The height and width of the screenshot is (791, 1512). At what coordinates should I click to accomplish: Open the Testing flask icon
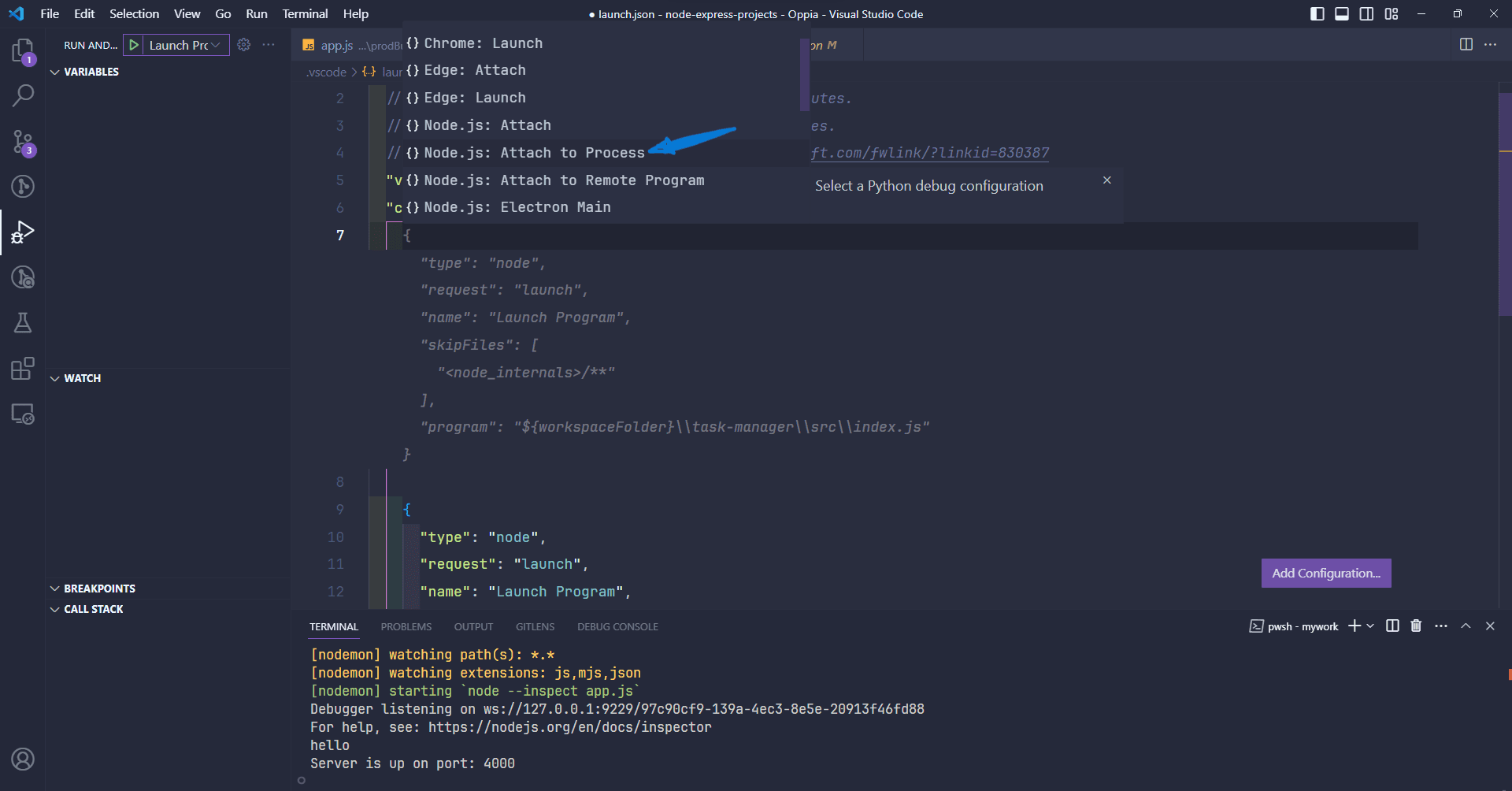(22, 323)
